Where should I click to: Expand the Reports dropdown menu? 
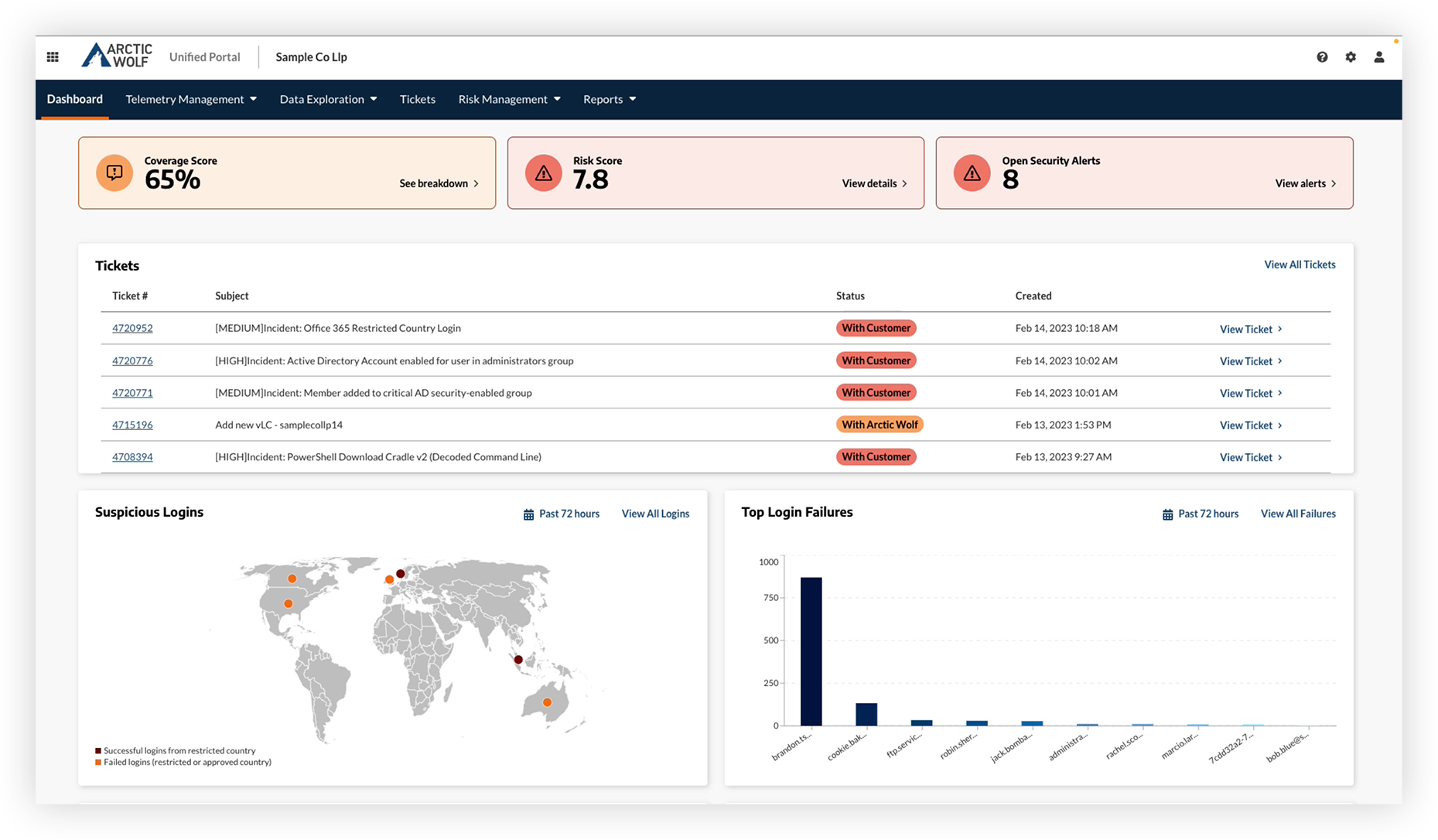pyautogui.click(x=610, y=99)
